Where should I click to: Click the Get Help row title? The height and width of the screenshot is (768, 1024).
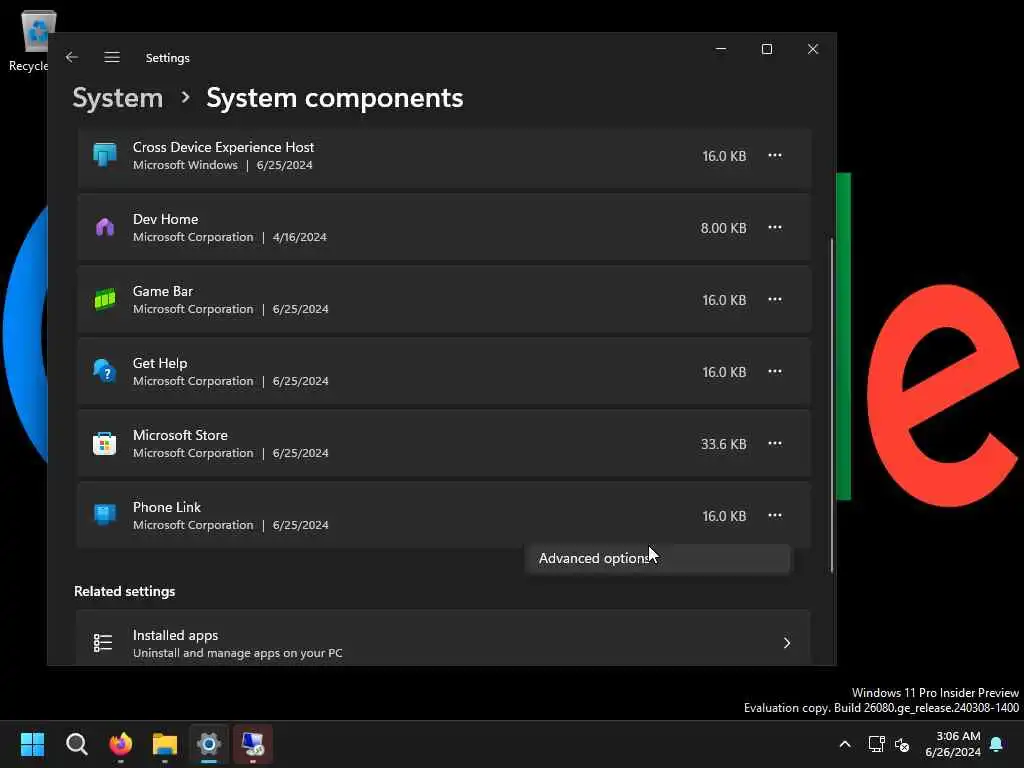(160, 363)
